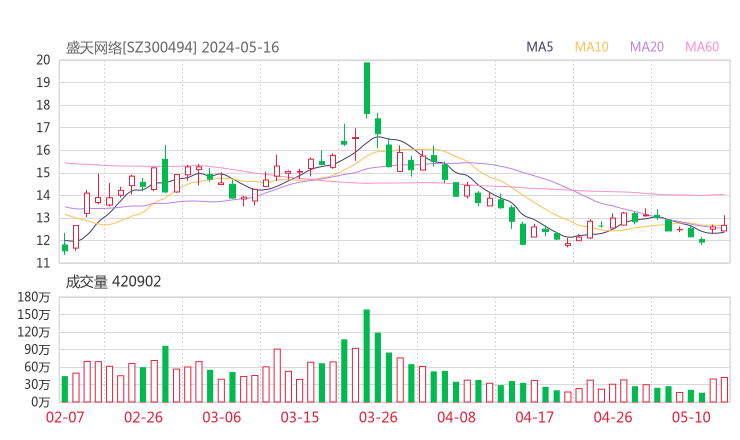Click the last red candlestick on the right

click(x=724, y=228)
